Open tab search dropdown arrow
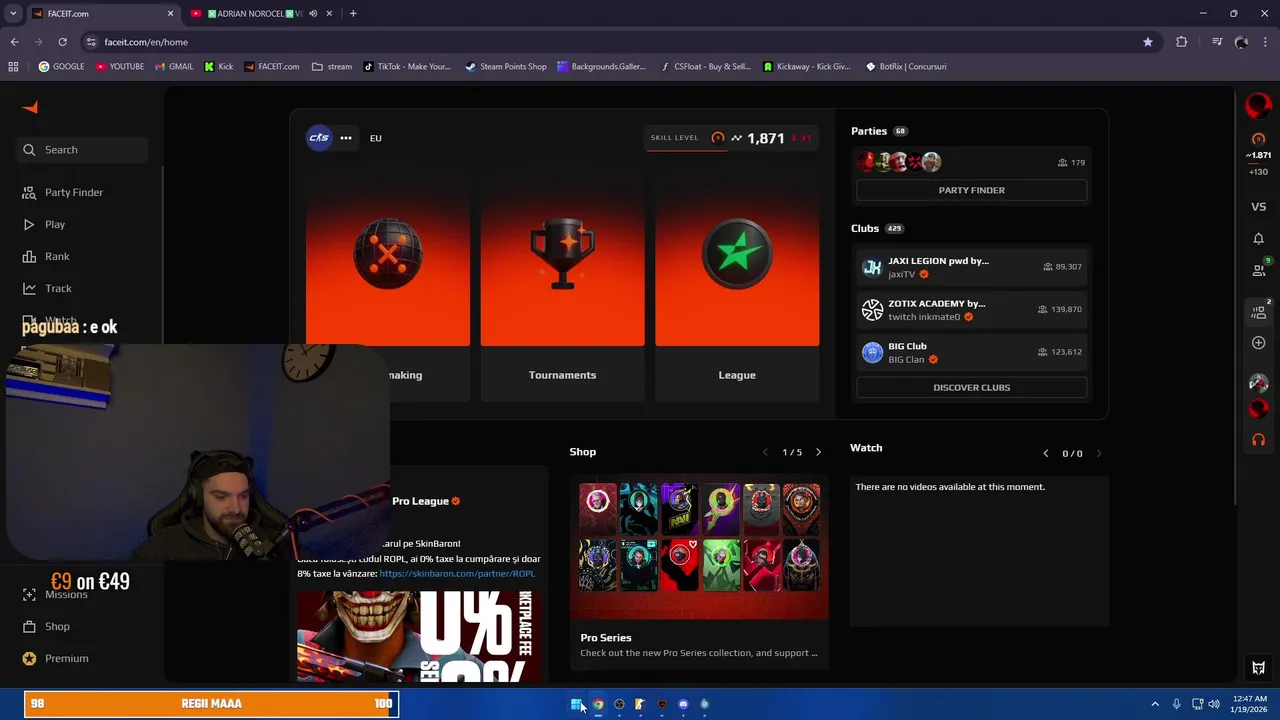Image resolution: width=1280 pixels, height=720 pixels. pos(13,14)
